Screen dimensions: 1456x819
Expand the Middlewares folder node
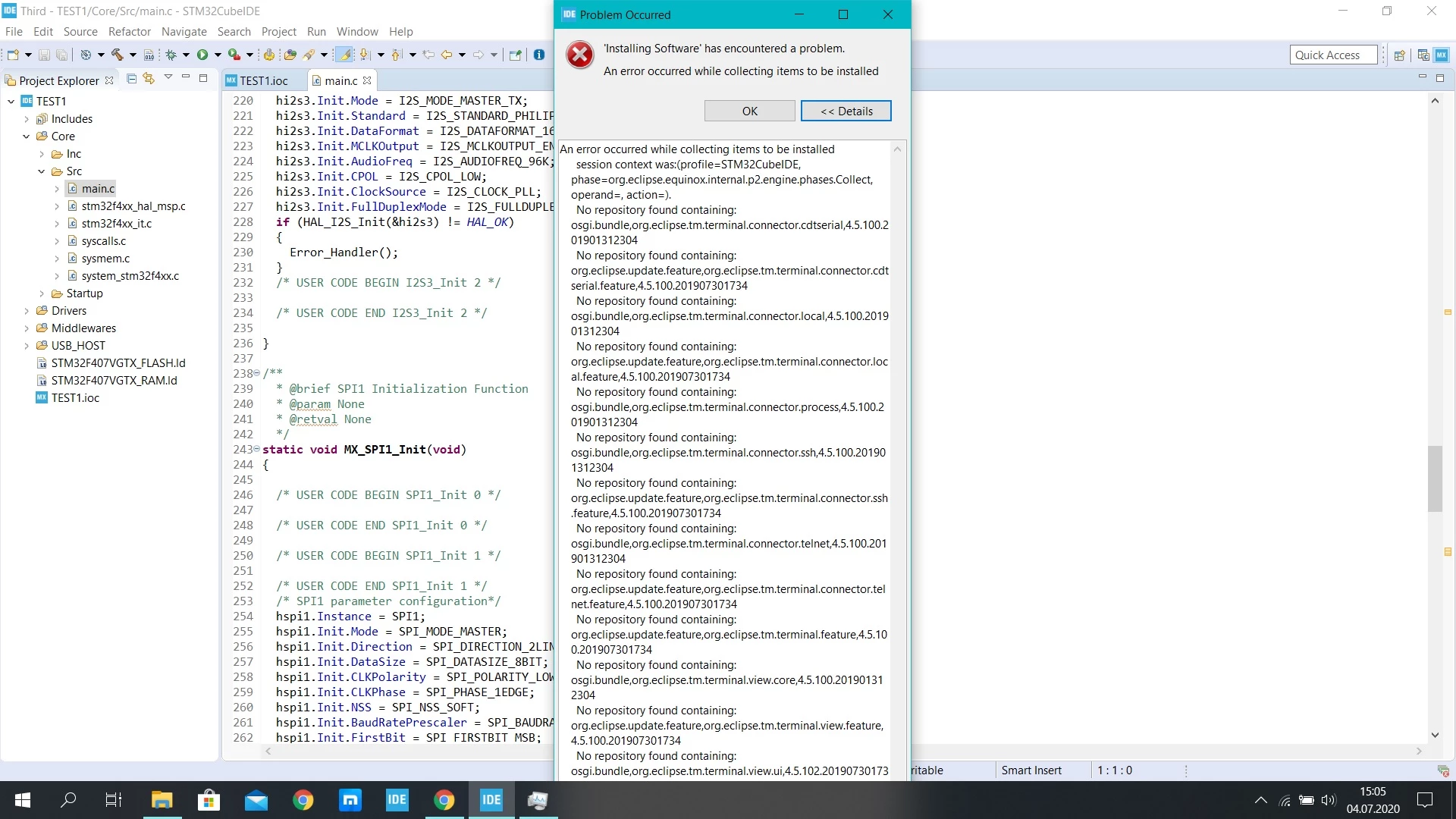(27, 328)
